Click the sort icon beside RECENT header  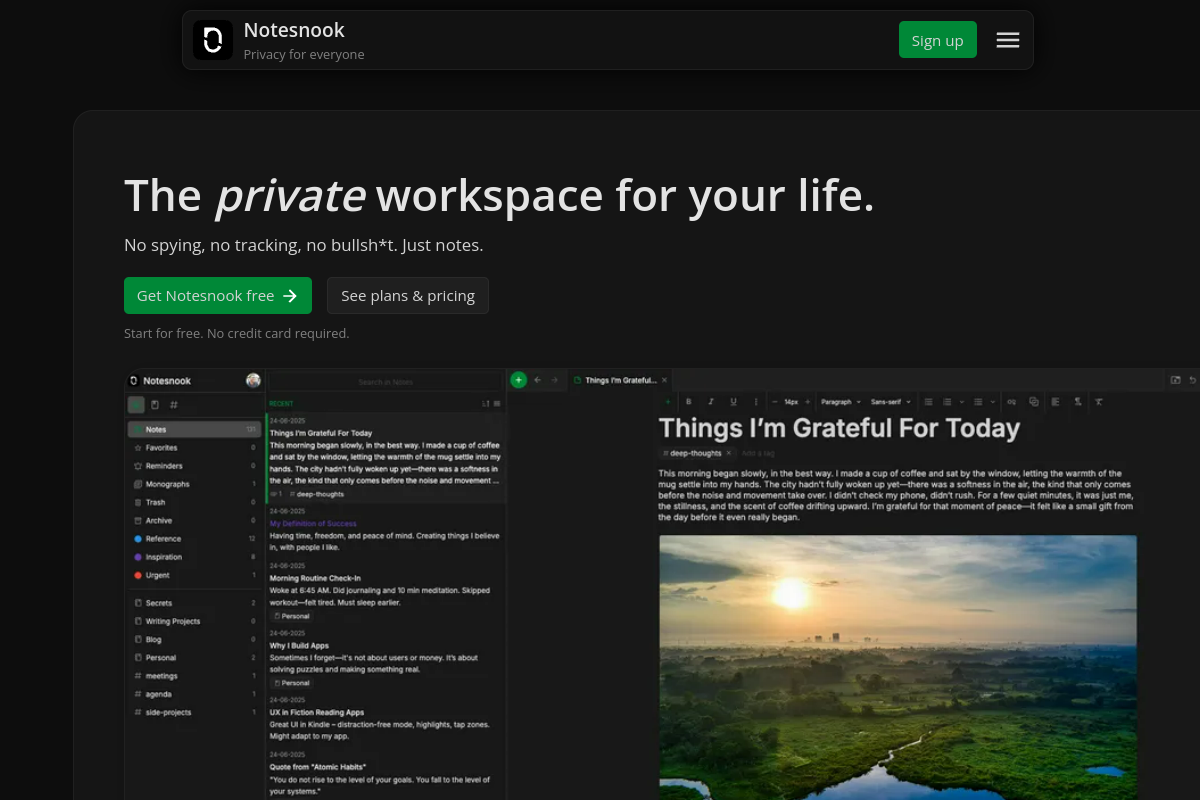[486, 404]
